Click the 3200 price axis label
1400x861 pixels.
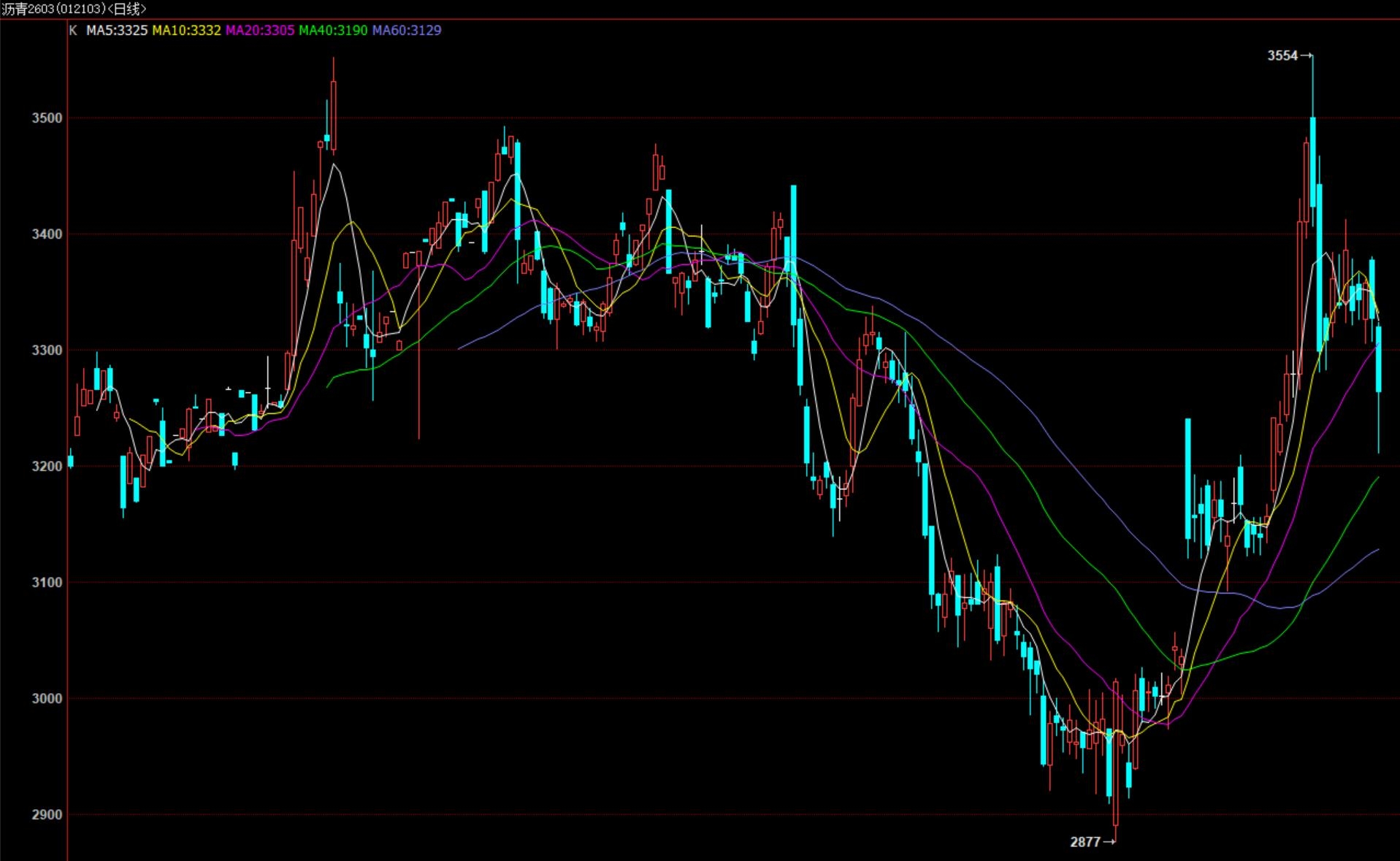coord(47,467)
